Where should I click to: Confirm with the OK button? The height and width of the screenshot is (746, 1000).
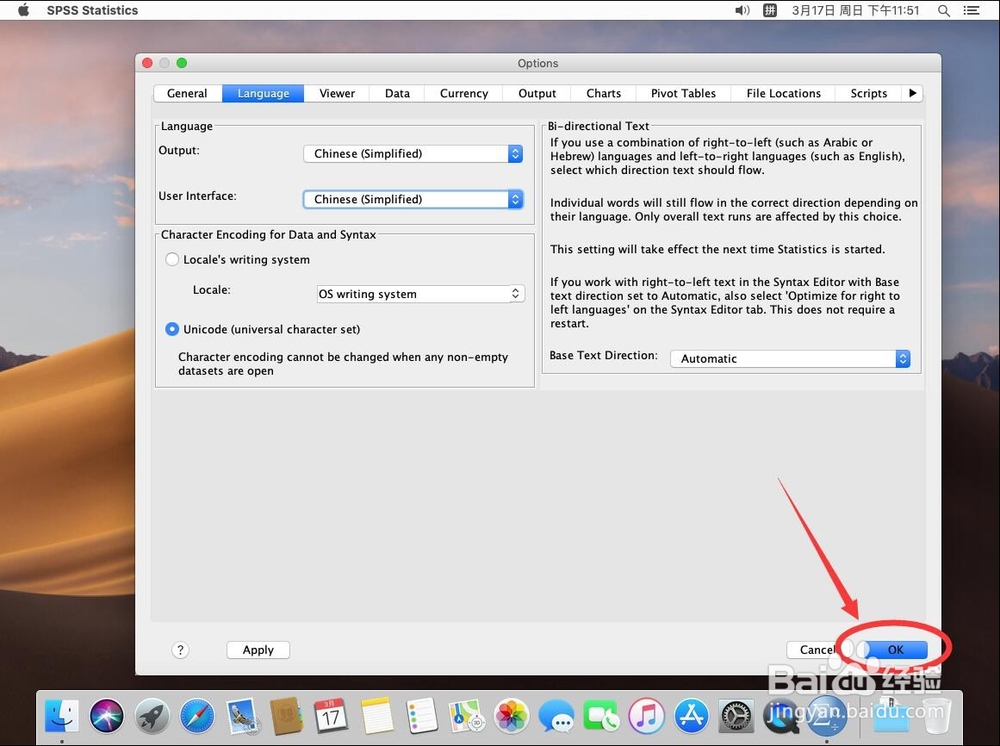point(895,650)
